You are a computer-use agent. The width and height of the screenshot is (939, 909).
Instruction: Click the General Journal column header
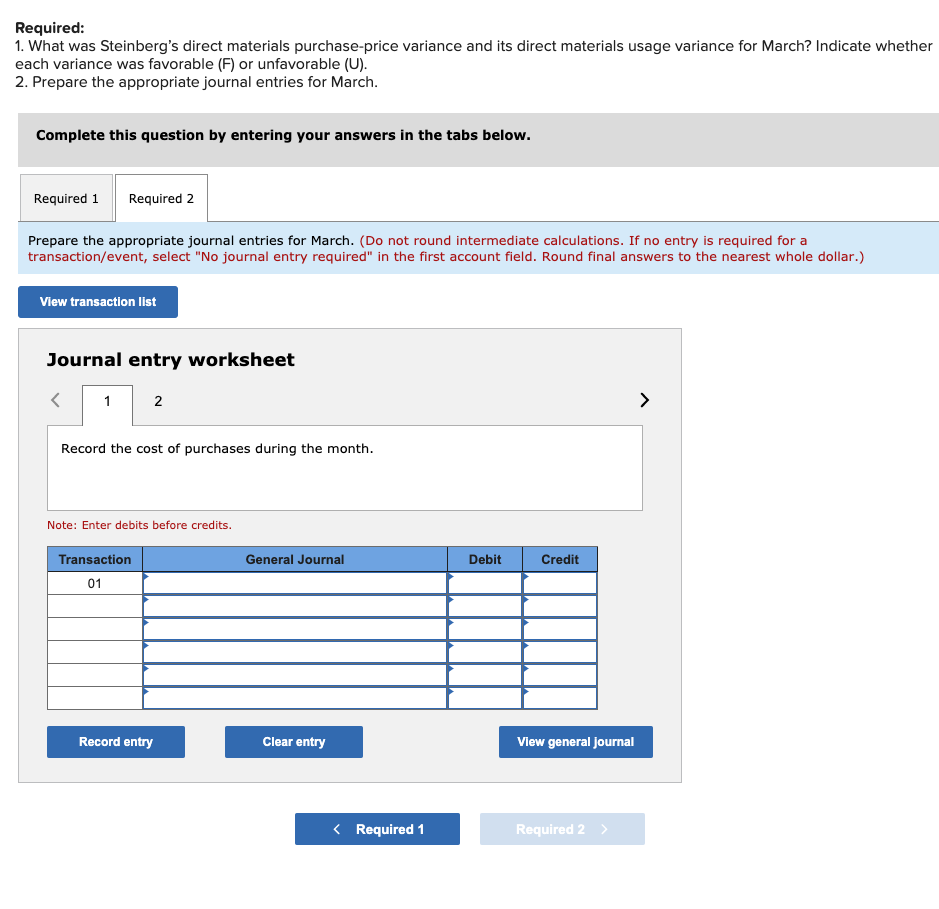tap(295, 559)
